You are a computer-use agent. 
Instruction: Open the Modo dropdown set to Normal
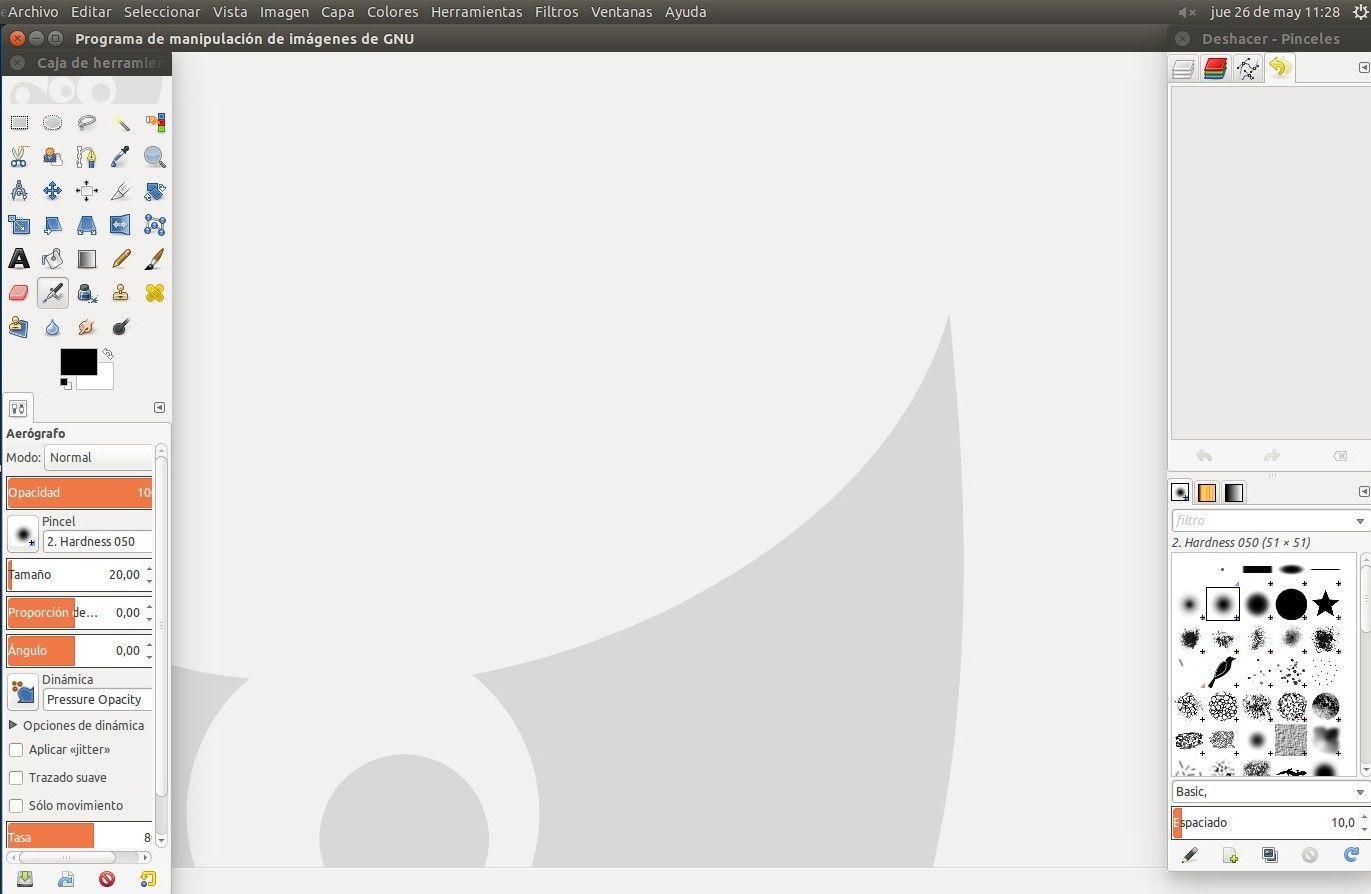tap(98, 457)
